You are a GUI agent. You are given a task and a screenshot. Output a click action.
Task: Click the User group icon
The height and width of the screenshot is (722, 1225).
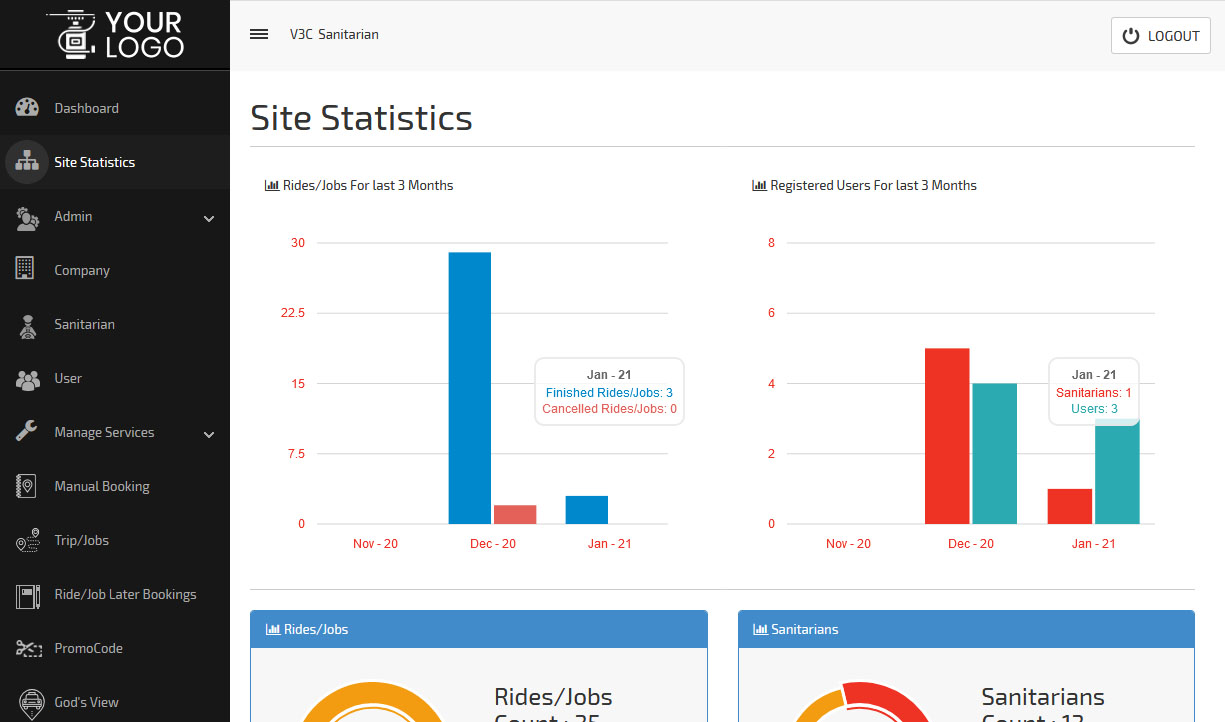click(27, 378)
